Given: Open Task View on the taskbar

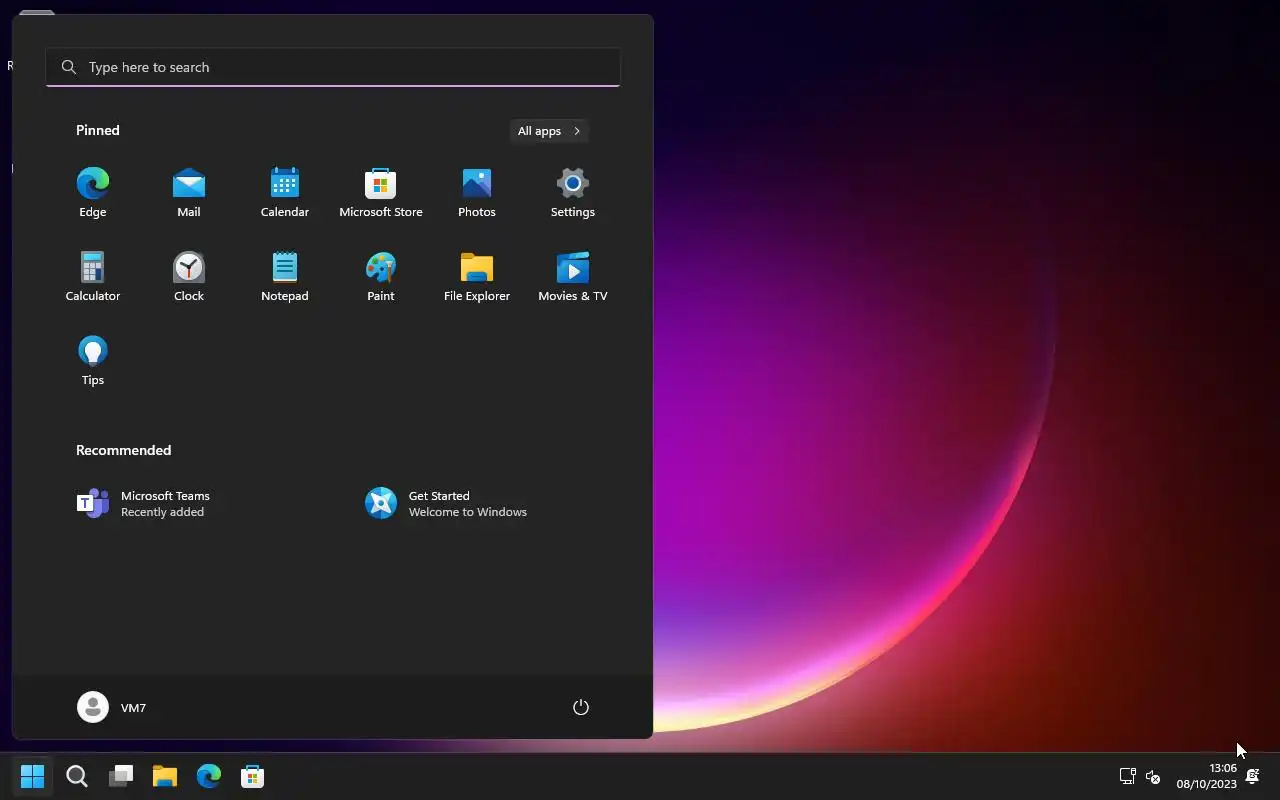Looking at the screenshot, I should [x=121, y=776].
